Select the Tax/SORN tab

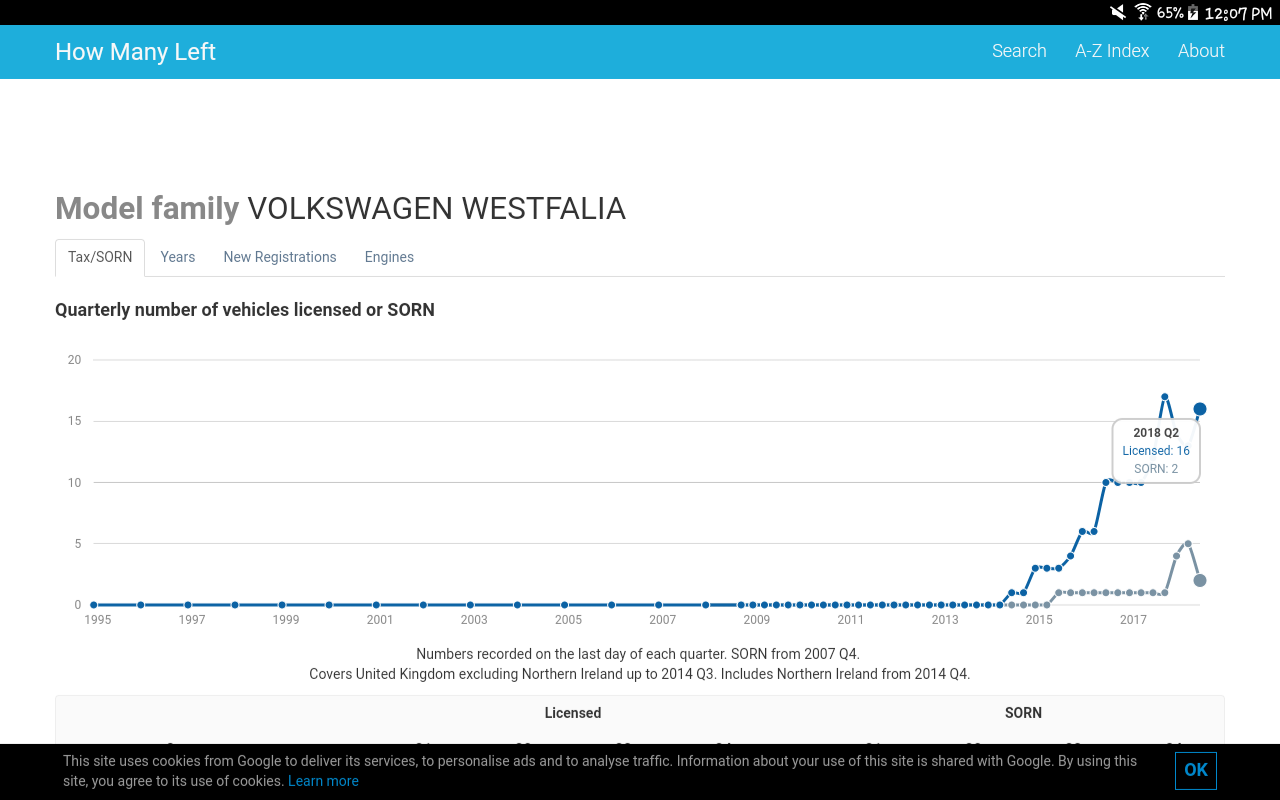[100, 257]
